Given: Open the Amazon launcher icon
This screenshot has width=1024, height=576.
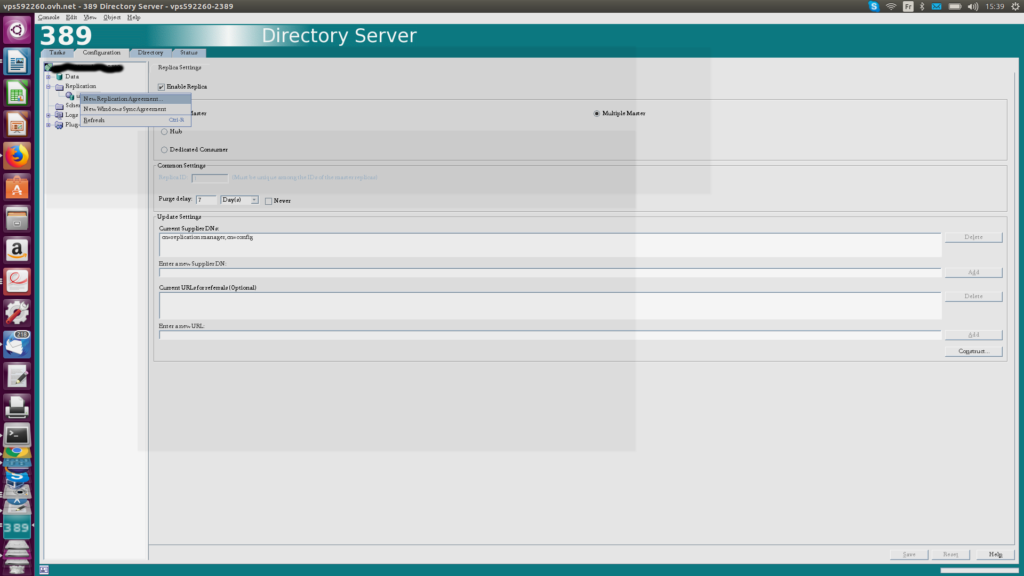Looking at the screenshot, I should click(17, 250).
